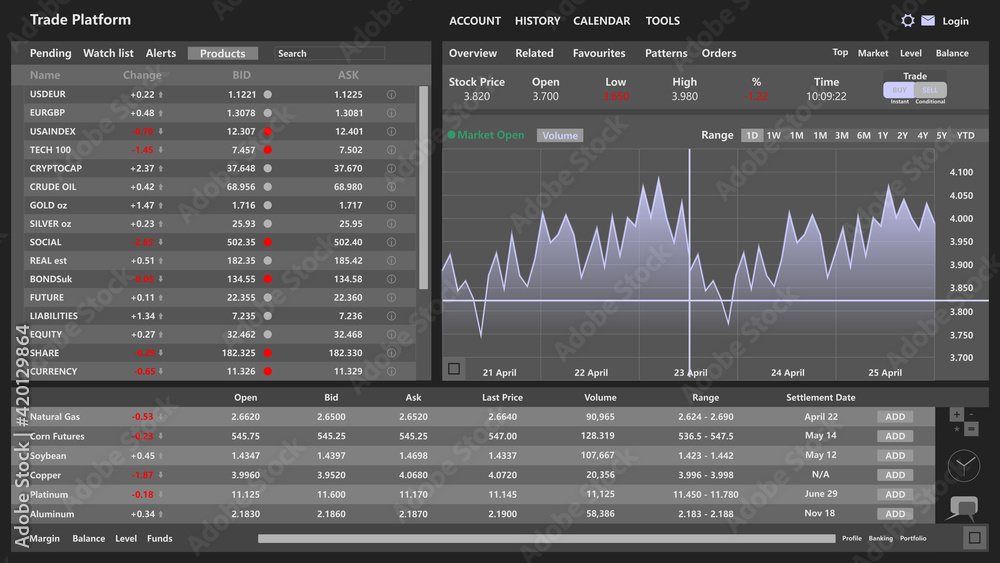The width and height of the screenshot is (1000, 563).
Task: Set chart range to 1W
Action: 774,135
